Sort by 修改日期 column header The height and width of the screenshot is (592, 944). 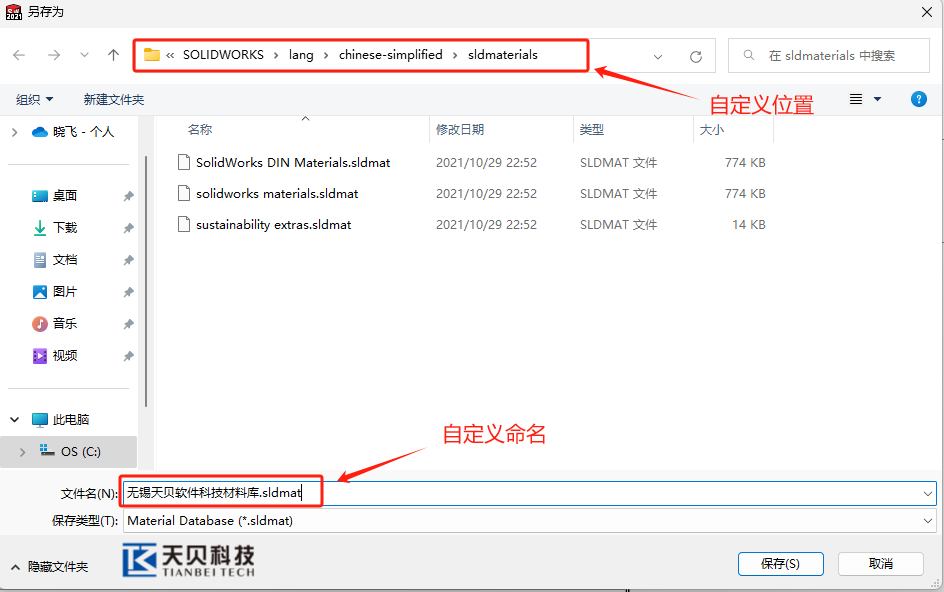[460, 129]
